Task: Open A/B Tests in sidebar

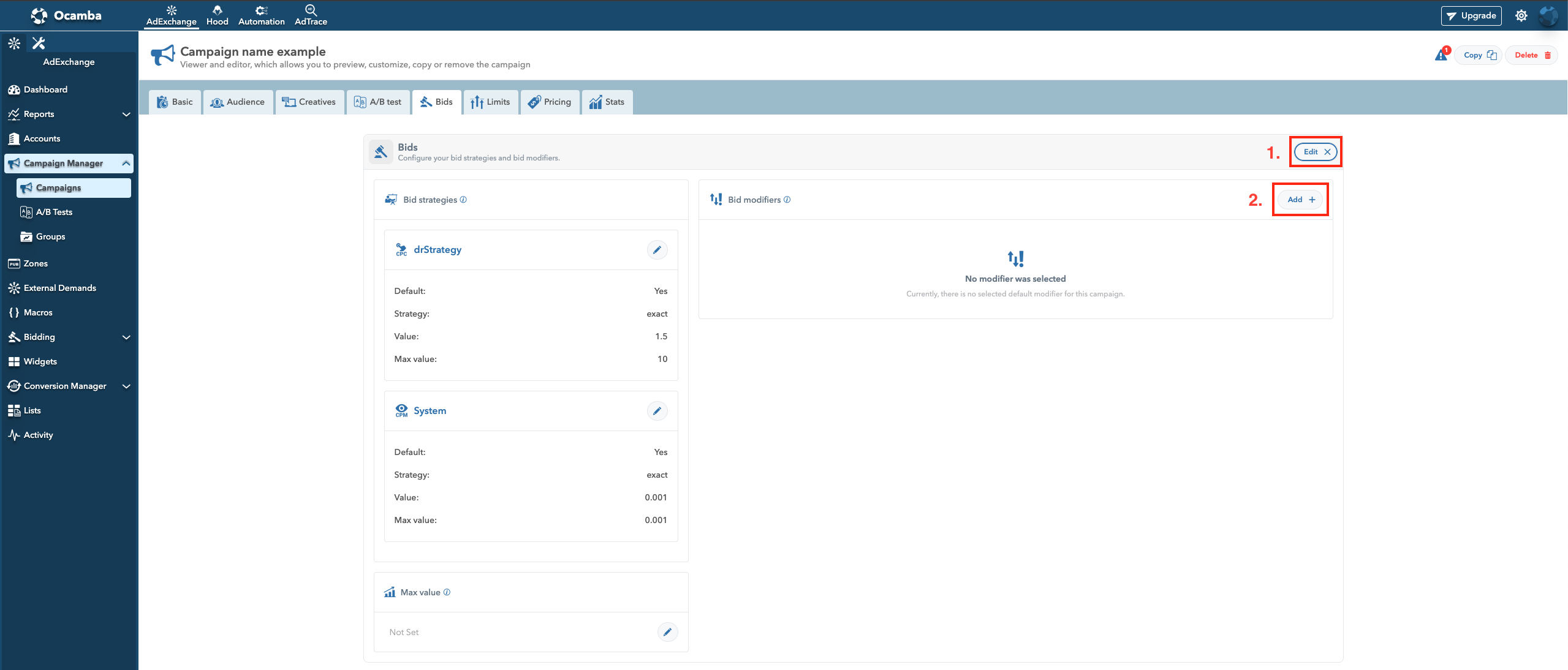Action: 54,212
